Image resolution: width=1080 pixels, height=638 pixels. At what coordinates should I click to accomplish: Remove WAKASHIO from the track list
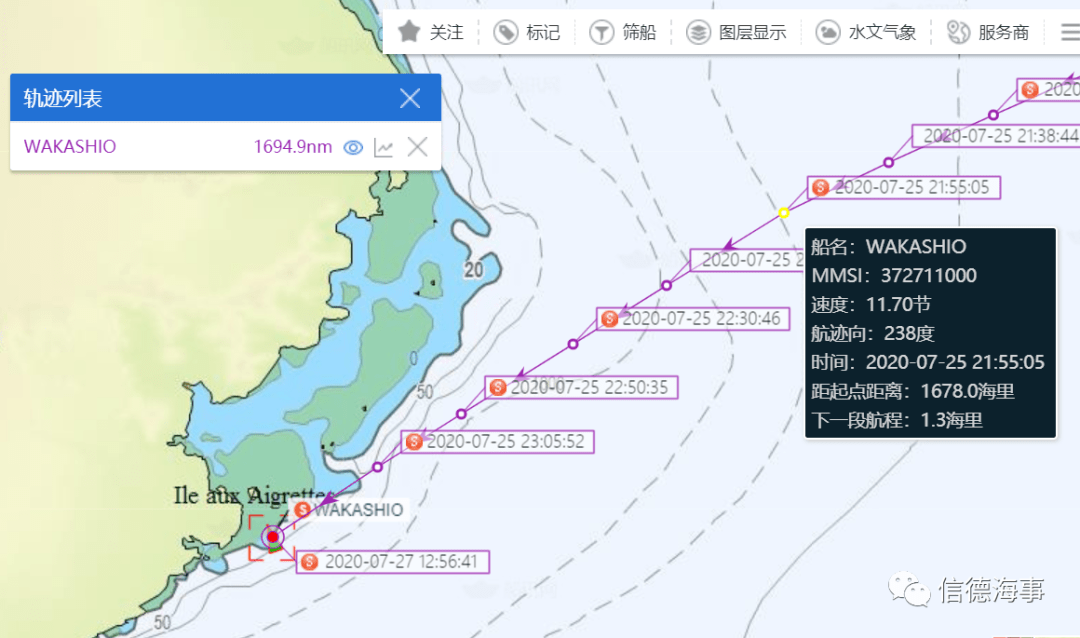417,147
